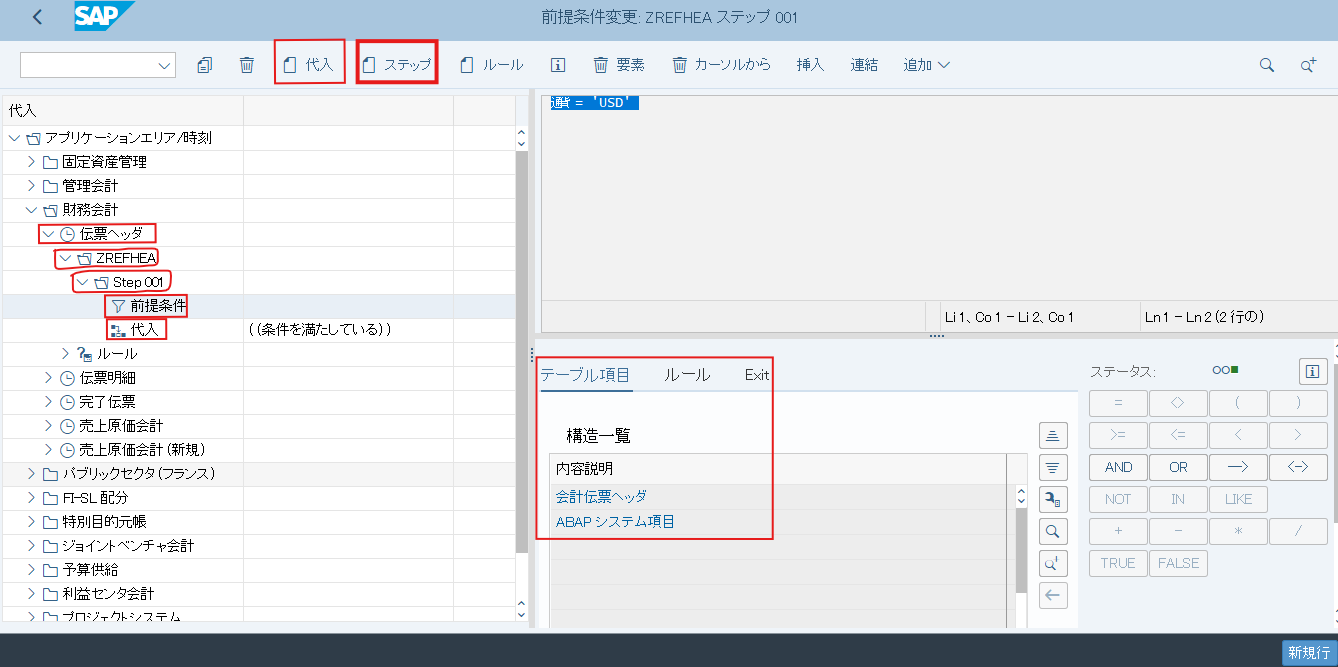Open the search magnifier in the top toolbar
Image resolution: width=1338 pixels, height=667 pixels.
pyautogui.click(x=1267, y=65)
